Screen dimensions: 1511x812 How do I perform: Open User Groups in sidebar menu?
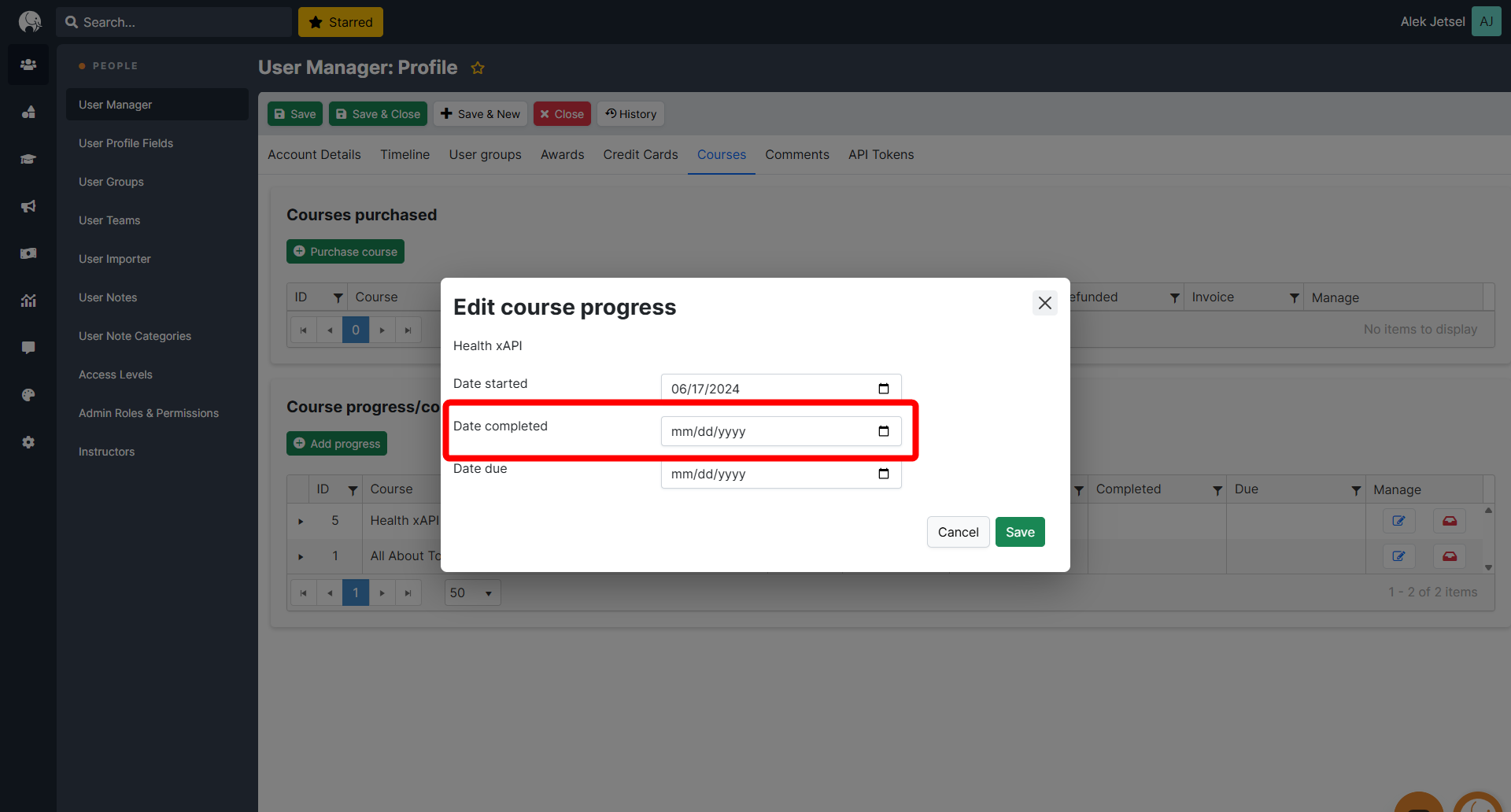point(111,182)
